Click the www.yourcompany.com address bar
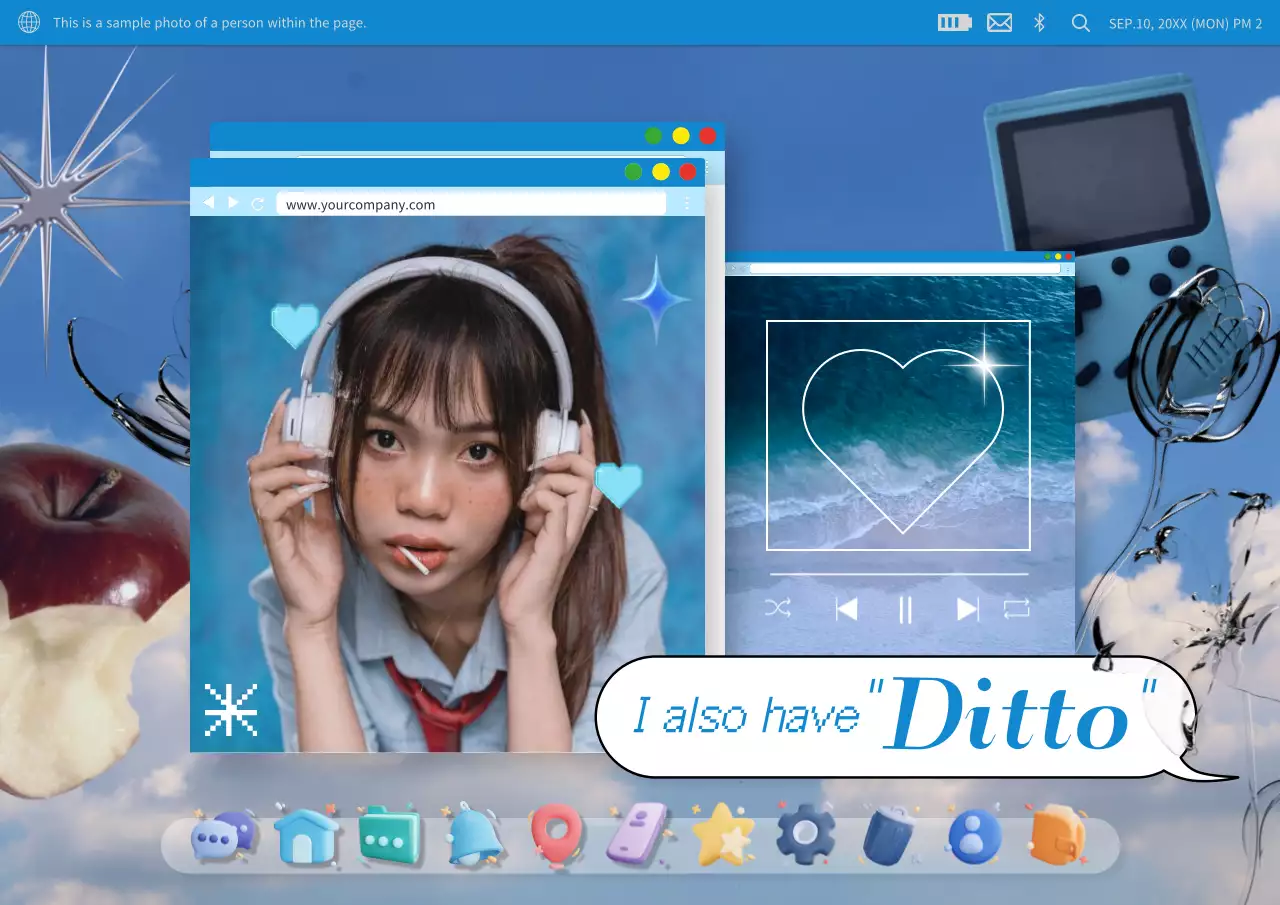 [x=470, y=204]
